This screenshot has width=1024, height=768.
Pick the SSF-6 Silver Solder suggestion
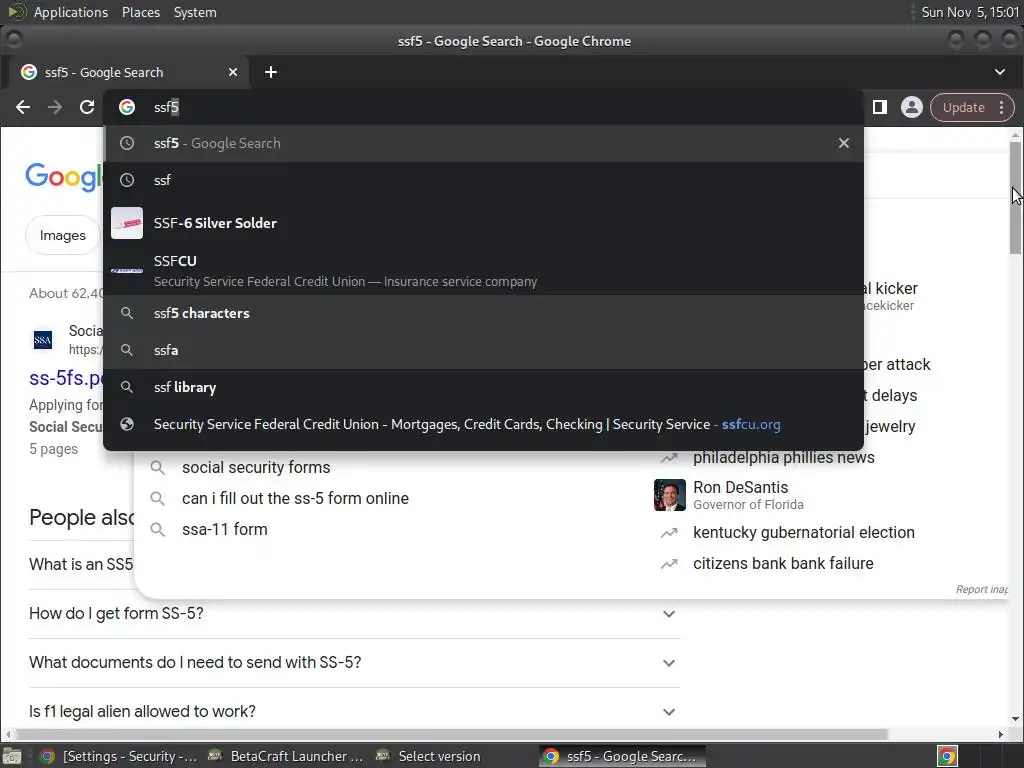point(483,223)
